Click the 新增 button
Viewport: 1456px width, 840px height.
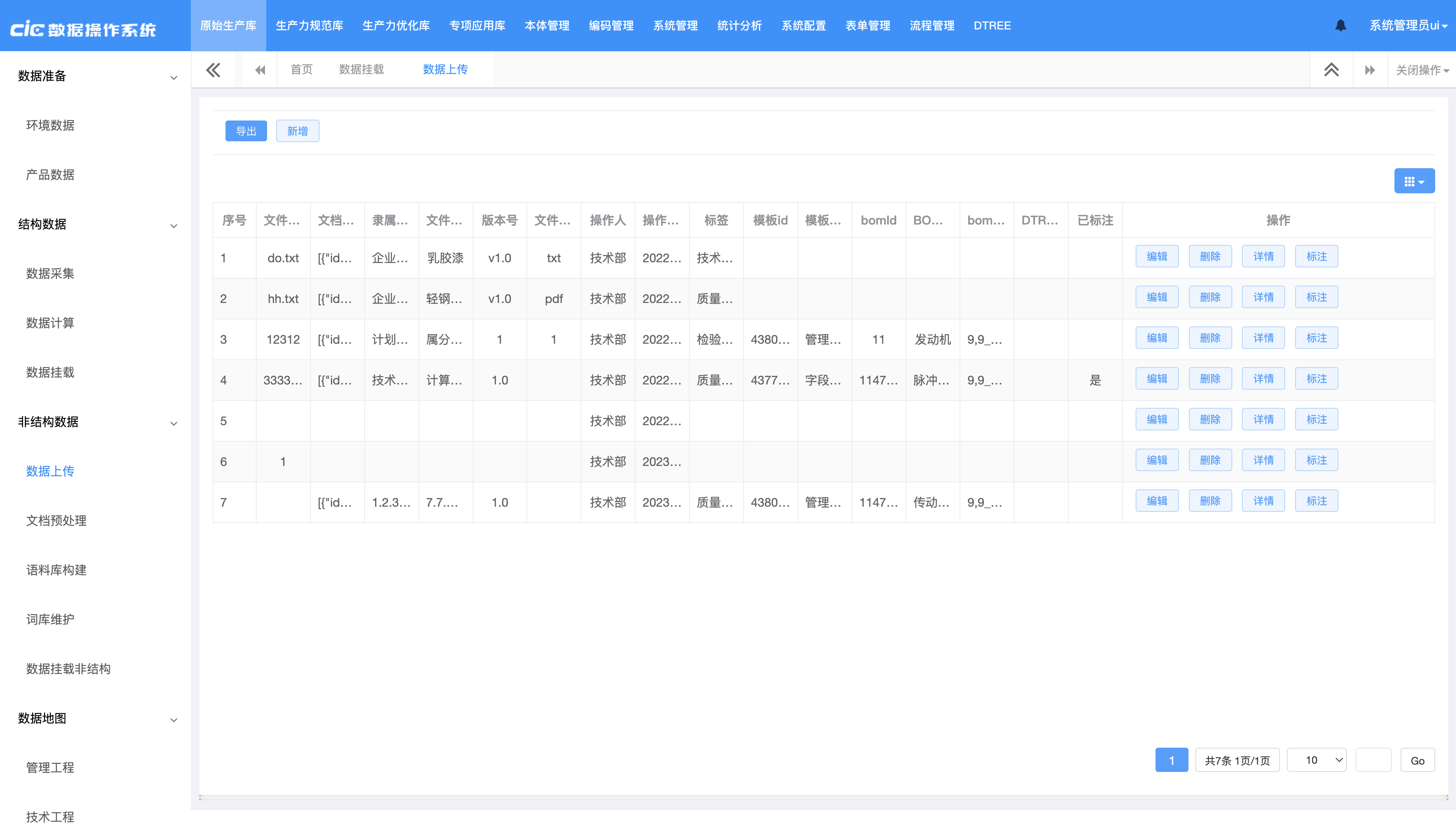pos(297,131)
